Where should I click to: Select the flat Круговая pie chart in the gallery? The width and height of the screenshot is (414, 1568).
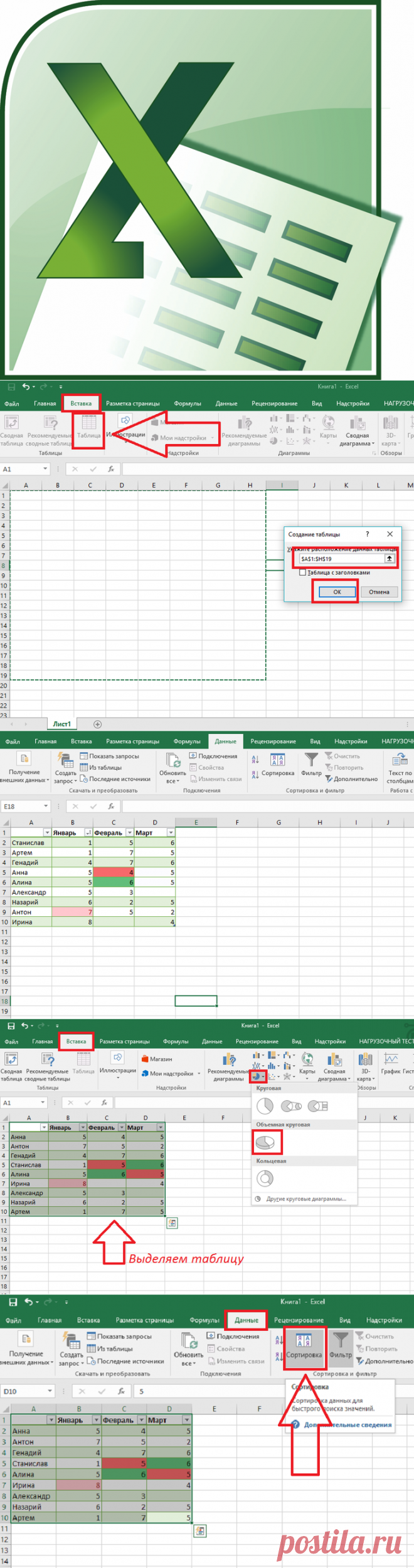[265, 1106]
